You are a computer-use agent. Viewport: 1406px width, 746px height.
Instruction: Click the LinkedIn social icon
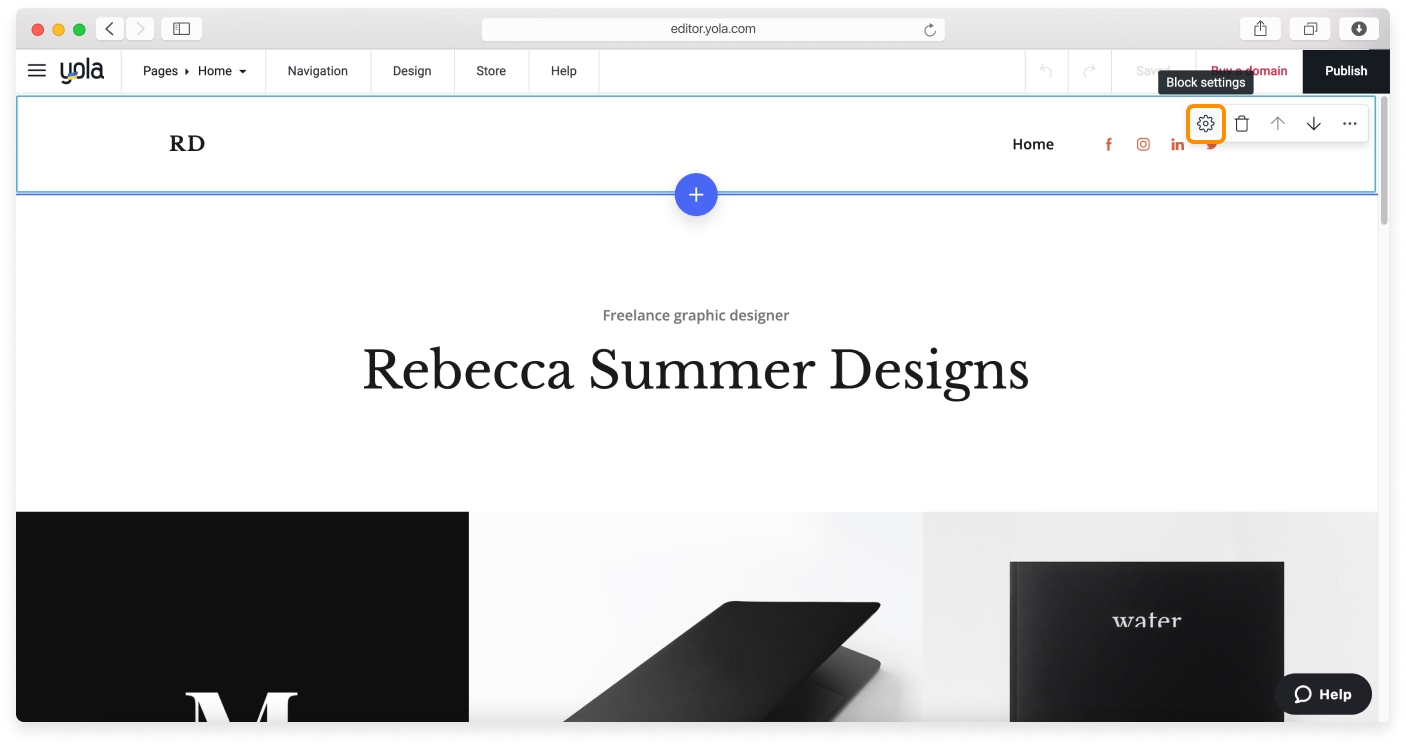1177,145
